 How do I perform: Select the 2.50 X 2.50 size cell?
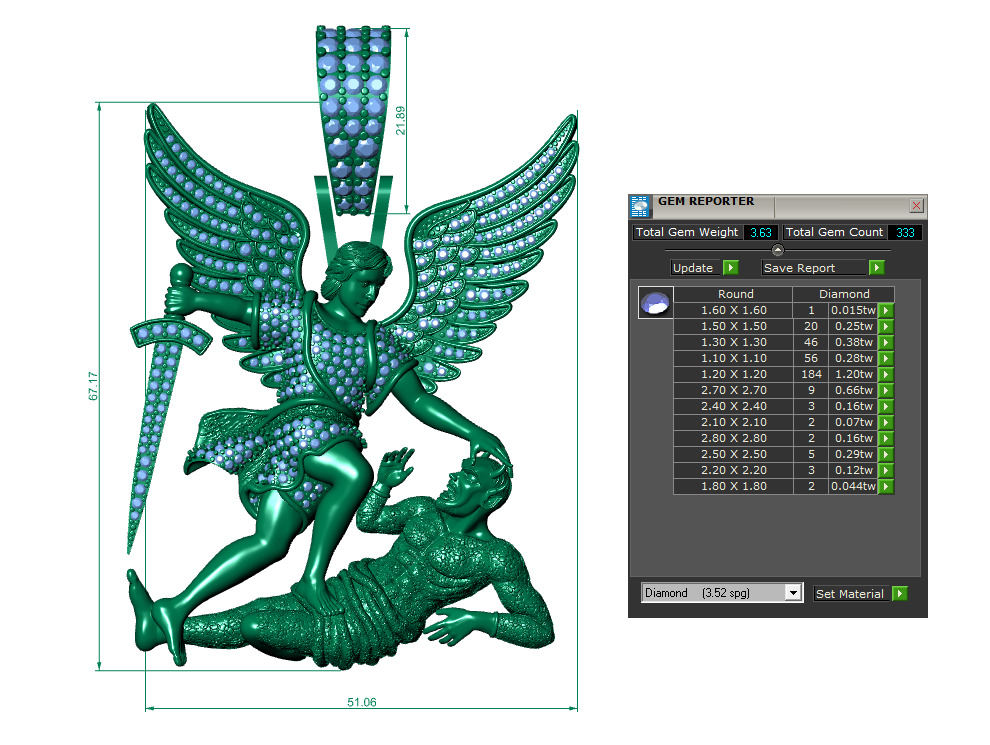734,454
